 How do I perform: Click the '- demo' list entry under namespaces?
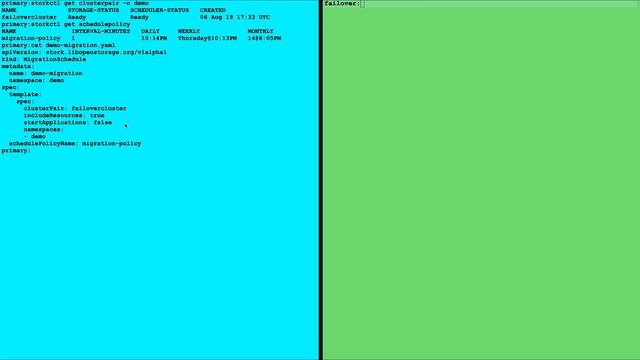(35, 136)
